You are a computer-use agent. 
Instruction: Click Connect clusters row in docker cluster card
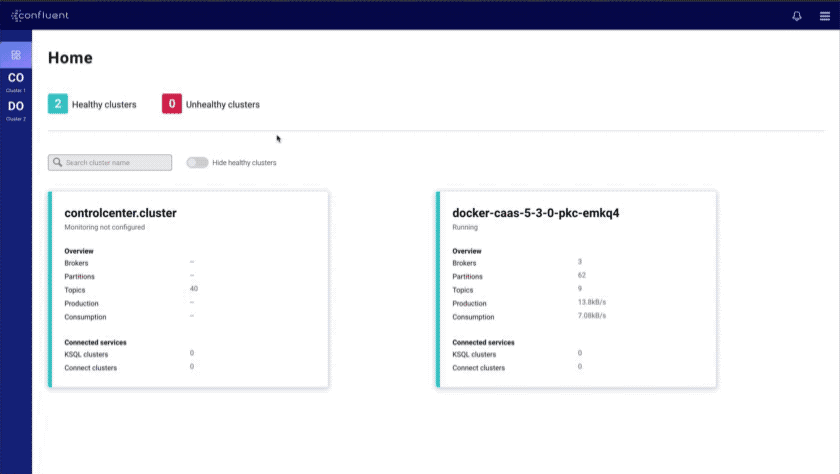(x=517, y=367)
